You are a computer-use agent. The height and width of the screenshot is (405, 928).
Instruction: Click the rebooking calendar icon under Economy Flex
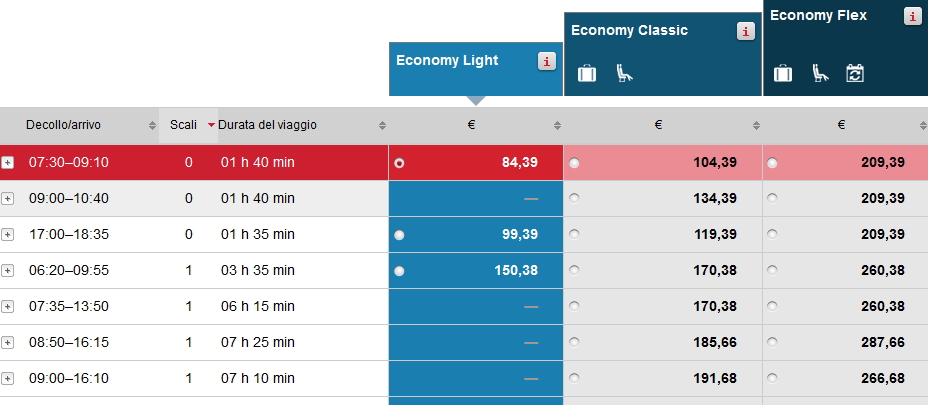tap(855, 73)
